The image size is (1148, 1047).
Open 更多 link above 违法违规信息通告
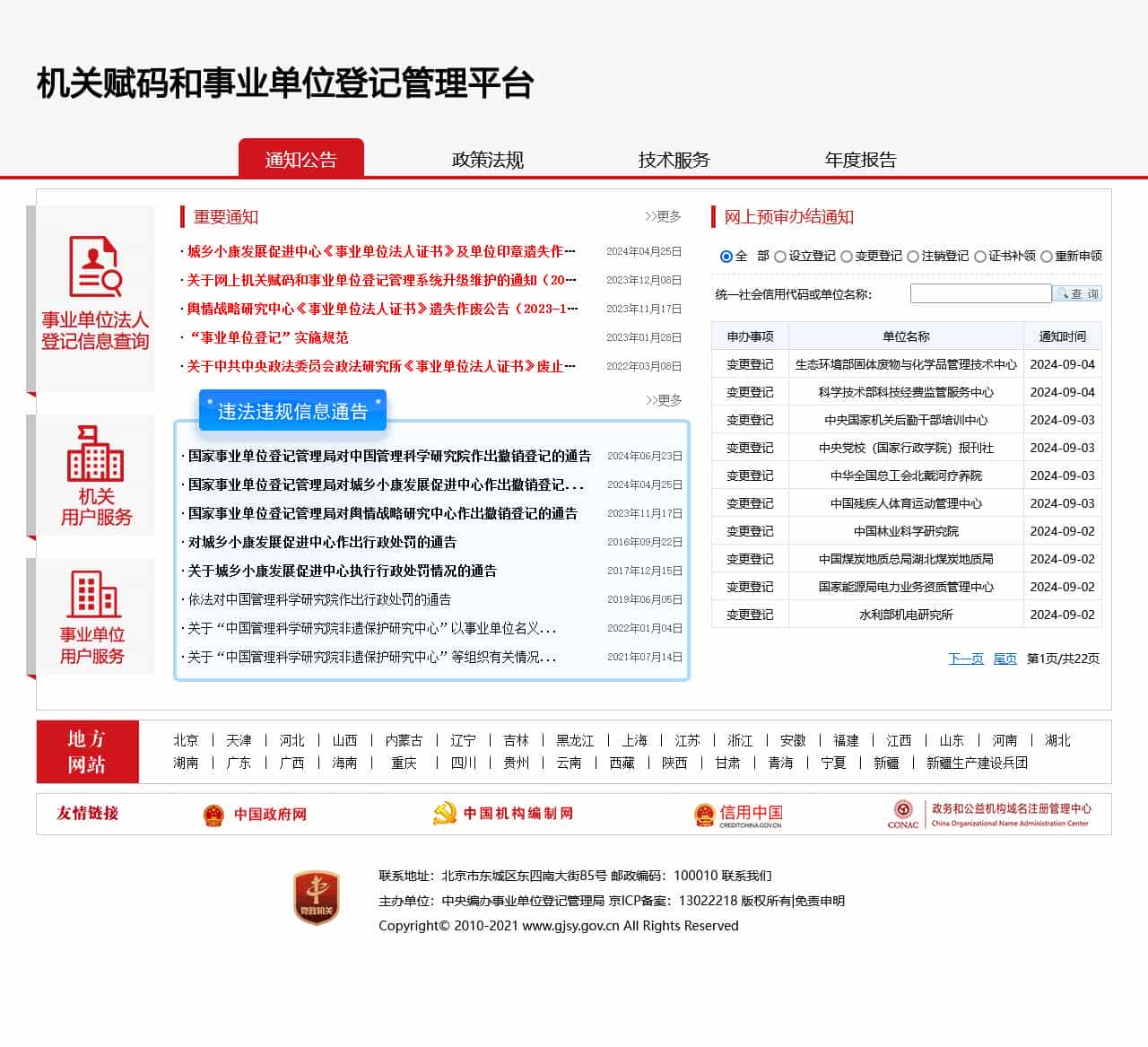coord(664,400)
